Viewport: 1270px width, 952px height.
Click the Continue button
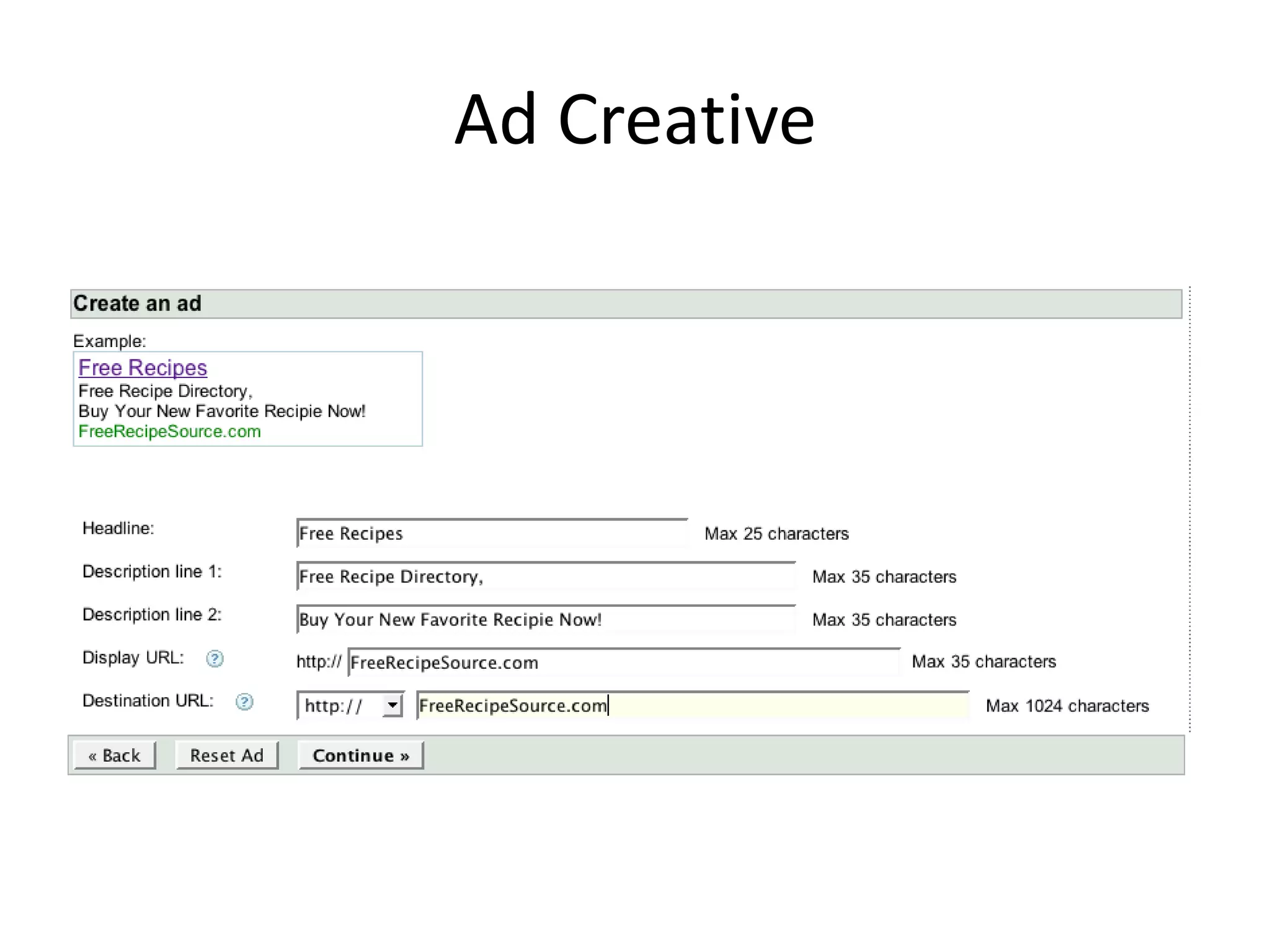[361, 756]
